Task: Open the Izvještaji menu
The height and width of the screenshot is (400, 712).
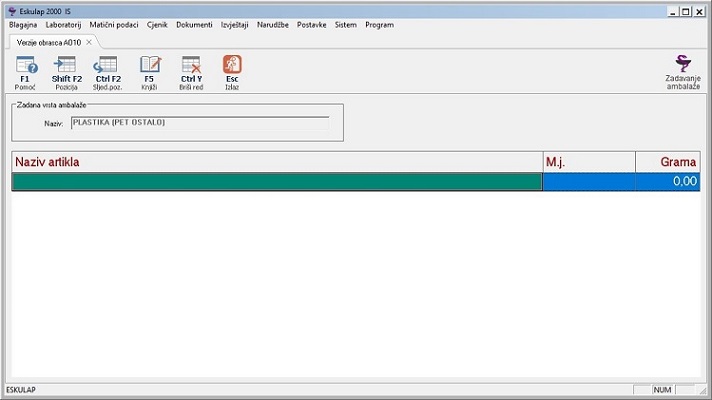Action: click(234, 25)
